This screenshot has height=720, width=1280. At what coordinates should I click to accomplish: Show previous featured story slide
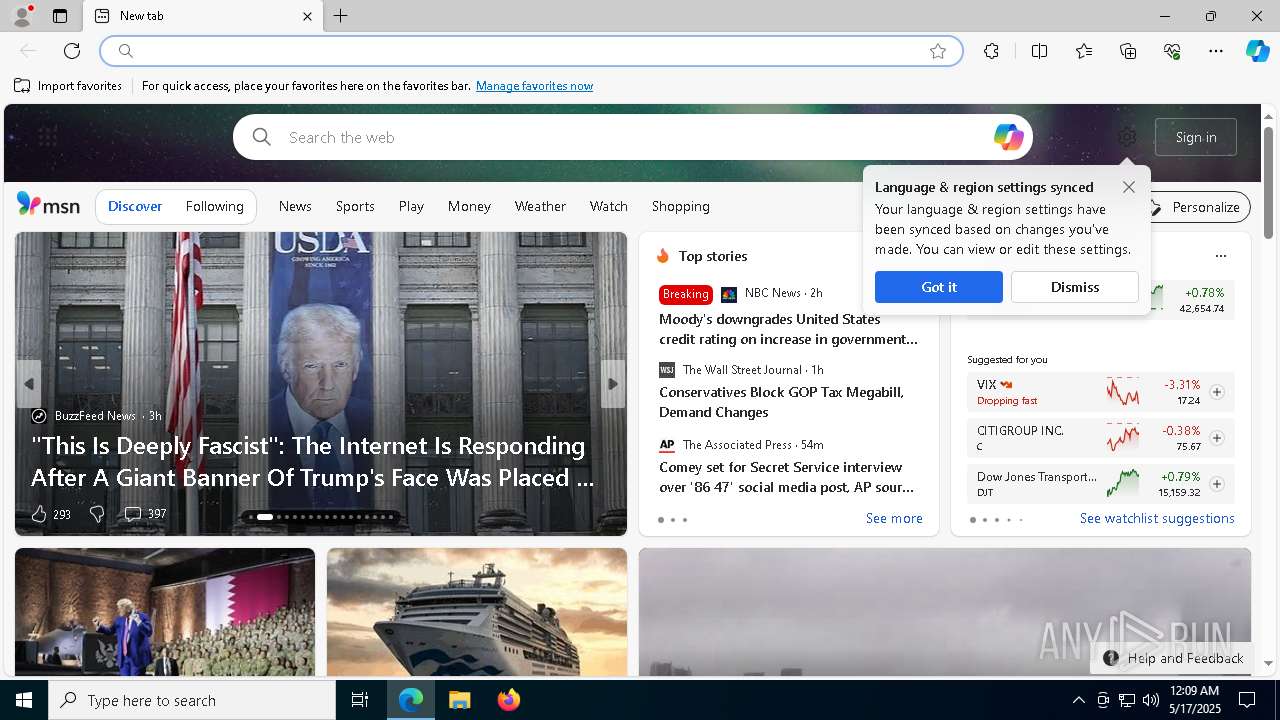28,384
